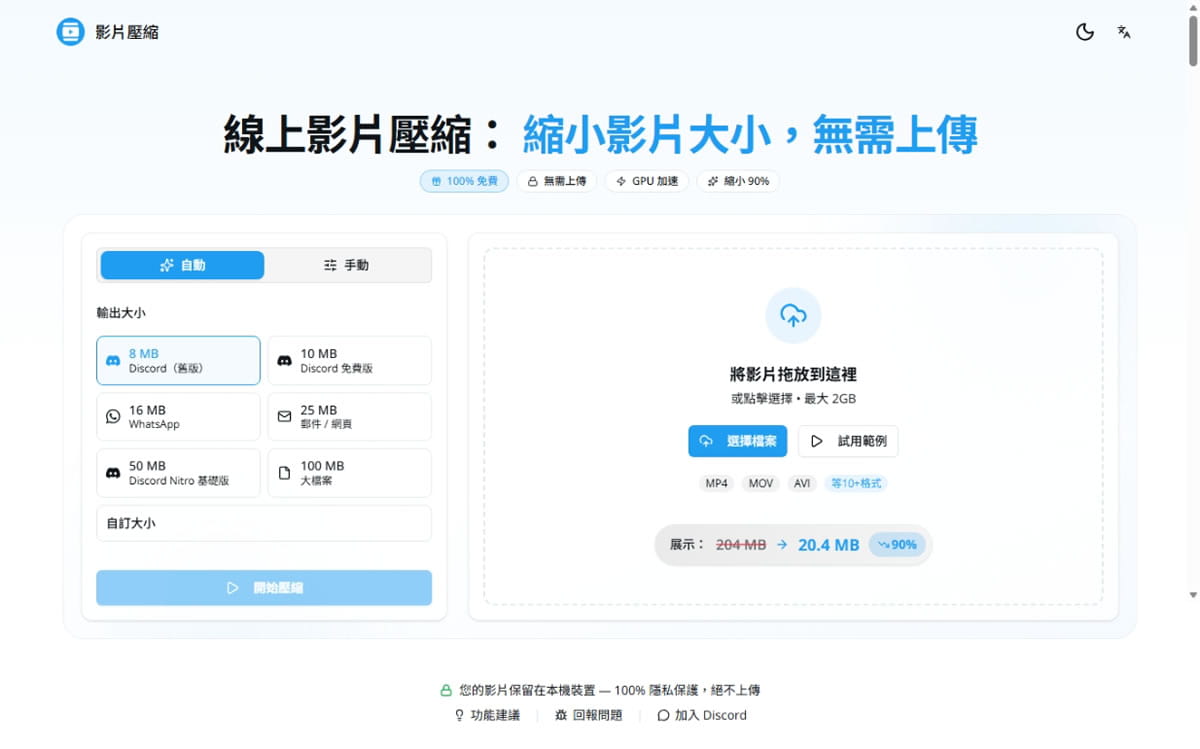Select the 16 MB WhatsApp output size
This screenshot has height=749, width=1200.
tap(178, 416)
